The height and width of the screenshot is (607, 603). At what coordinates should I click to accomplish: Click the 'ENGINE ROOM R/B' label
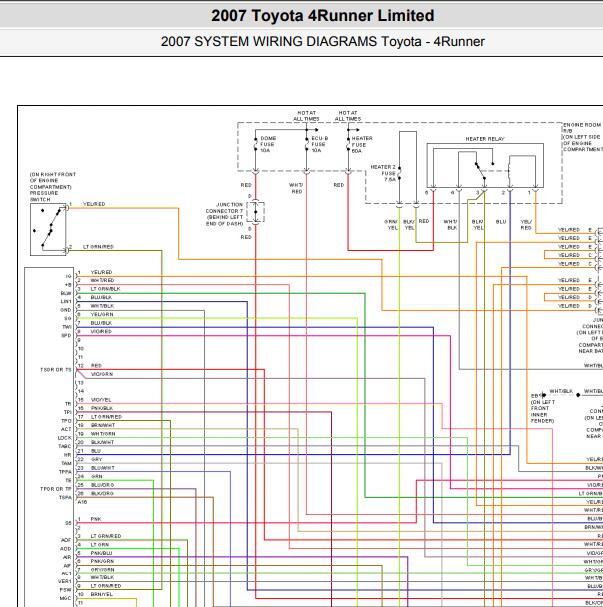click(582, 128)
